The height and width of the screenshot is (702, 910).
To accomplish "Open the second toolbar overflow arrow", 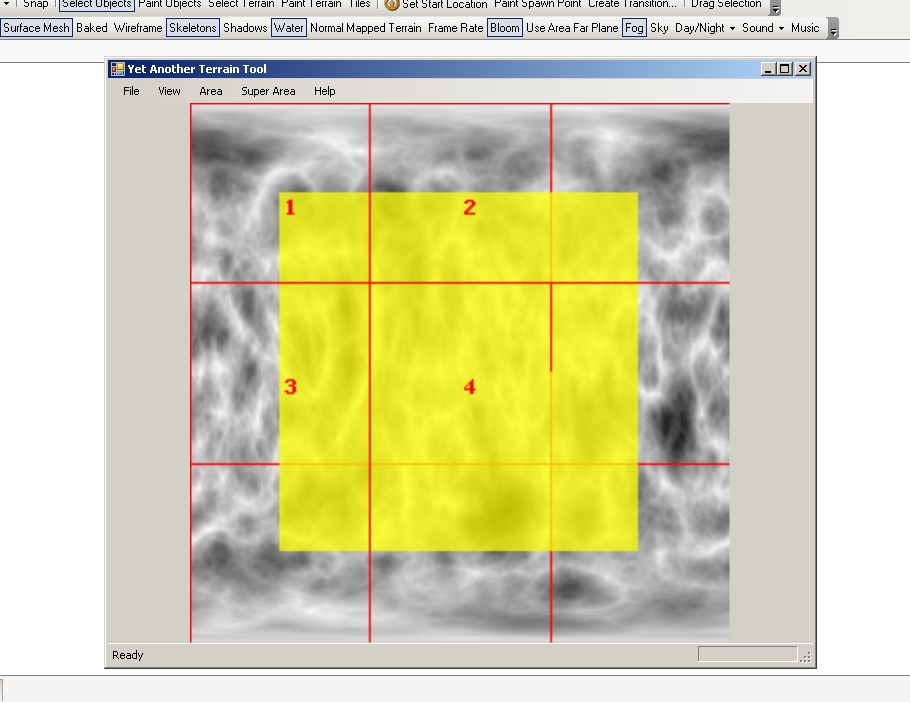I will click(x=833, y=30).
